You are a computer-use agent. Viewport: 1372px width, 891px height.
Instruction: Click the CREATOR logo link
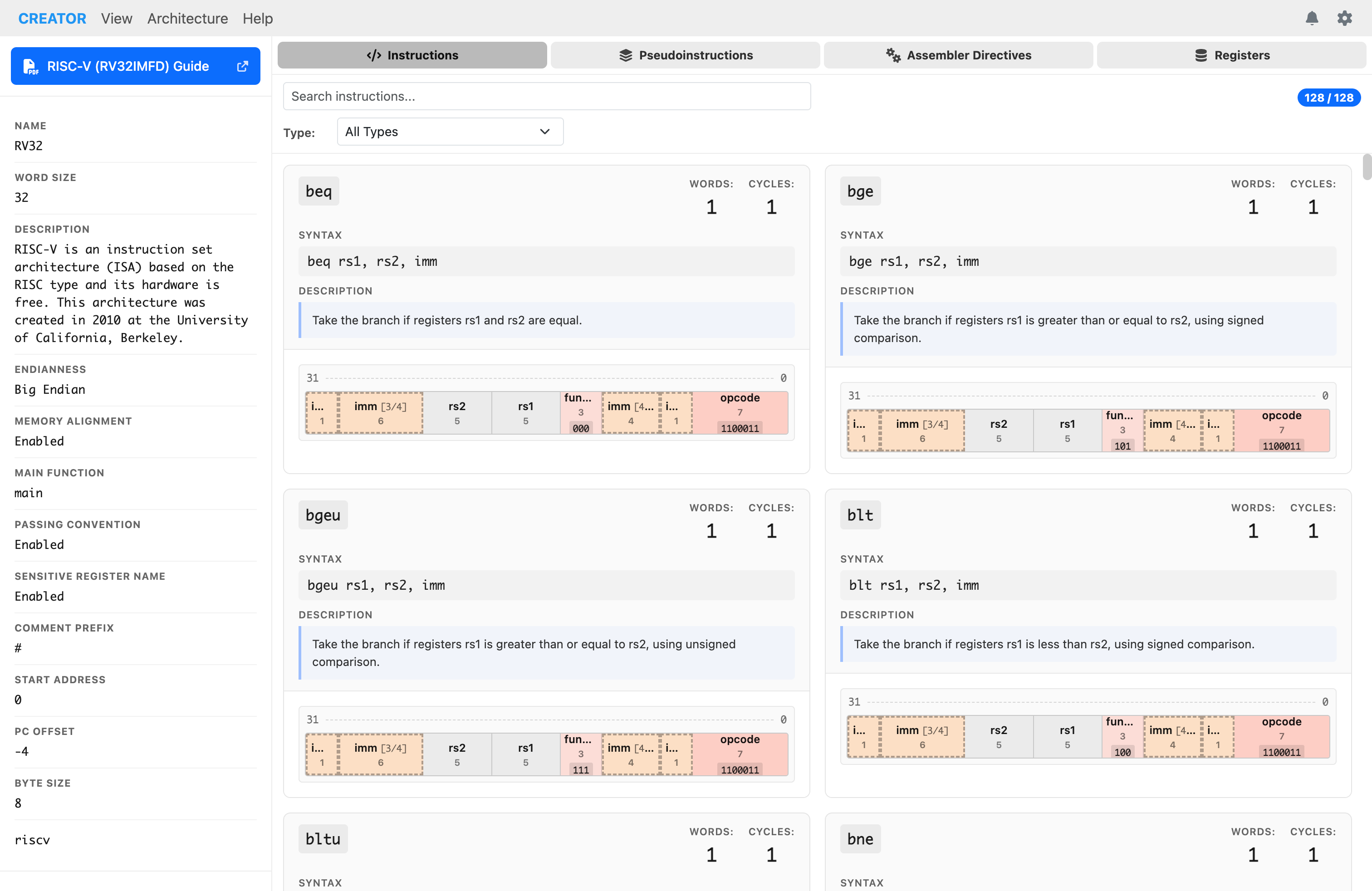[x=52, y=19]
